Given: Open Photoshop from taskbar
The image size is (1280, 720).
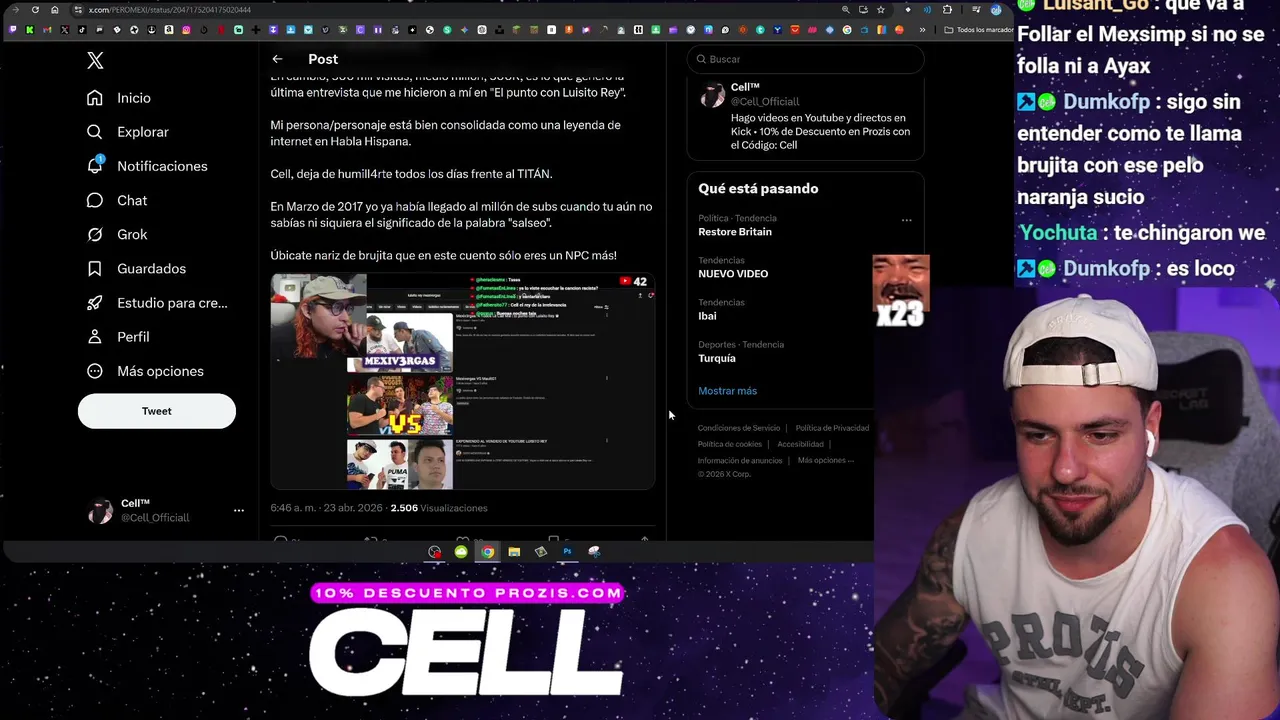Looking at the screenshot, I should [x=567, y=552].
